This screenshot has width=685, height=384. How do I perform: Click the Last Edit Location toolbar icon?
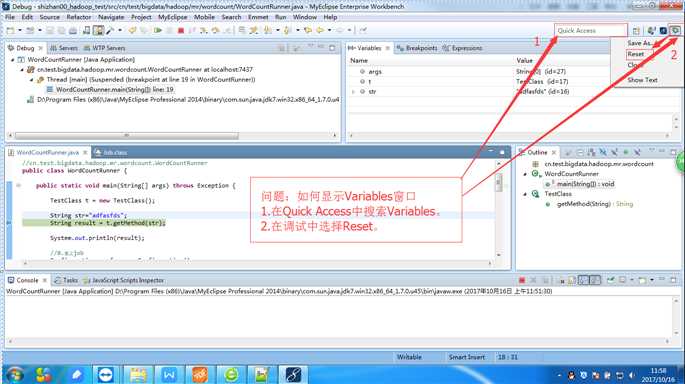click(308, 30)
